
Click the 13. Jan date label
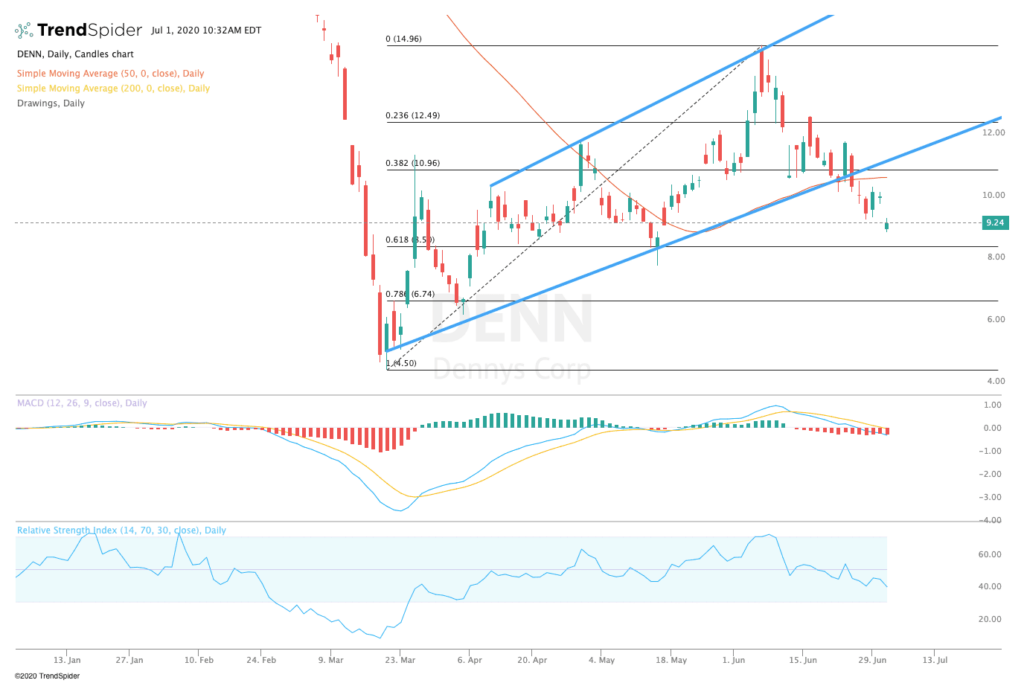point(67,660)
